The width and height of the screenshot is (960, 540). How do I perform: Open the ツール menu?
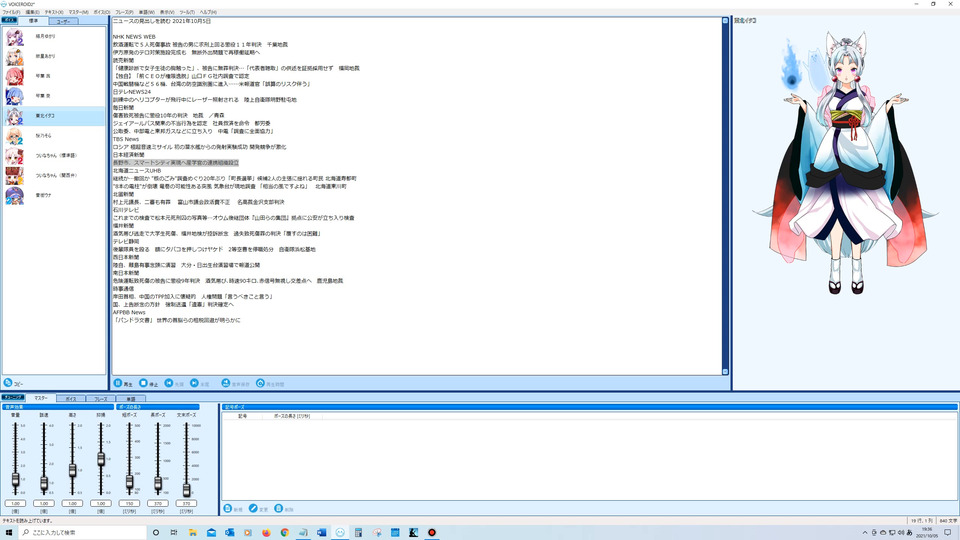[187, 12]
